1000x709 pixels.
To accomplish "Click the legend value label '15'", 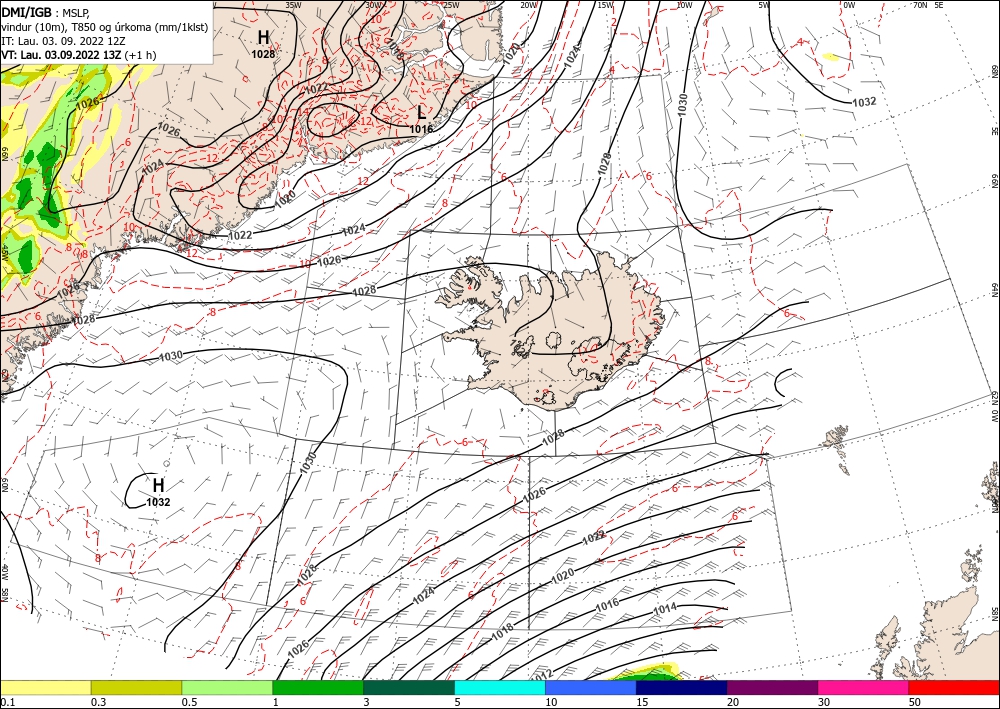I will (x=642, y=702).
